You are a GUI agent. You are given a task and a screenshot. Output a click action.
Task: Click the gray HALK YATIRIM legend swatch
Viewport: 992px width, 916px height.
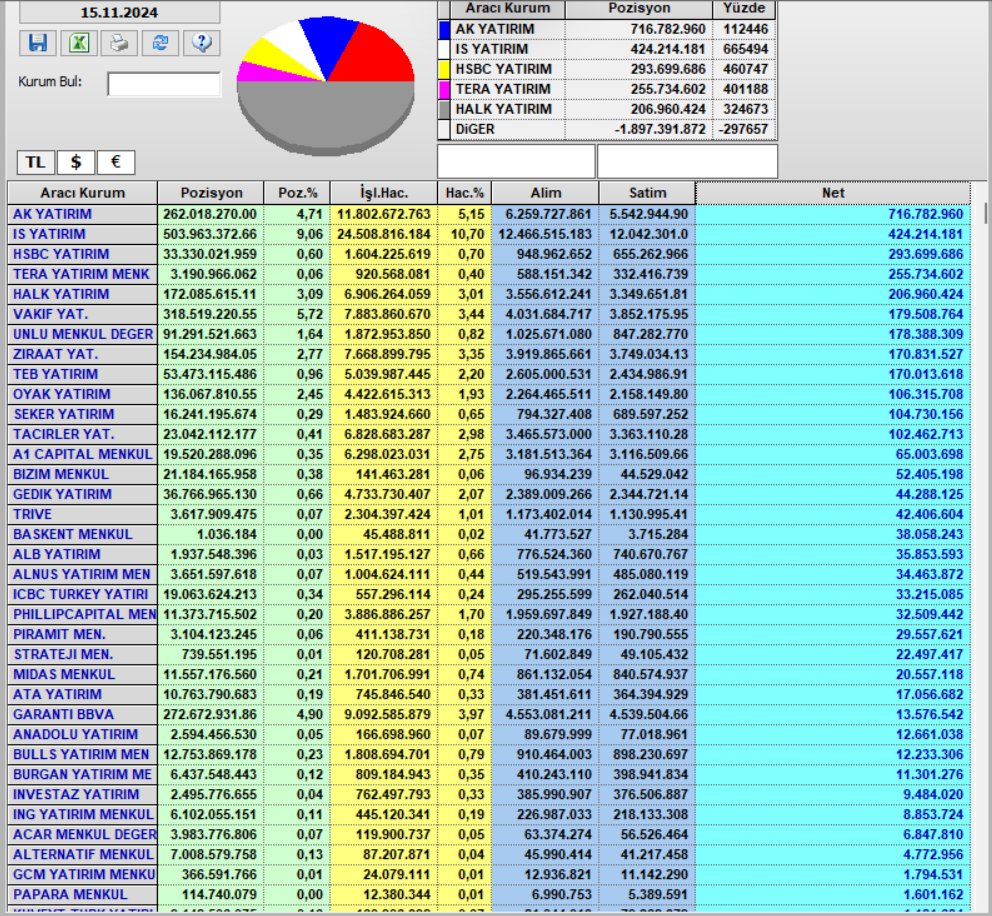click(444, 109)
